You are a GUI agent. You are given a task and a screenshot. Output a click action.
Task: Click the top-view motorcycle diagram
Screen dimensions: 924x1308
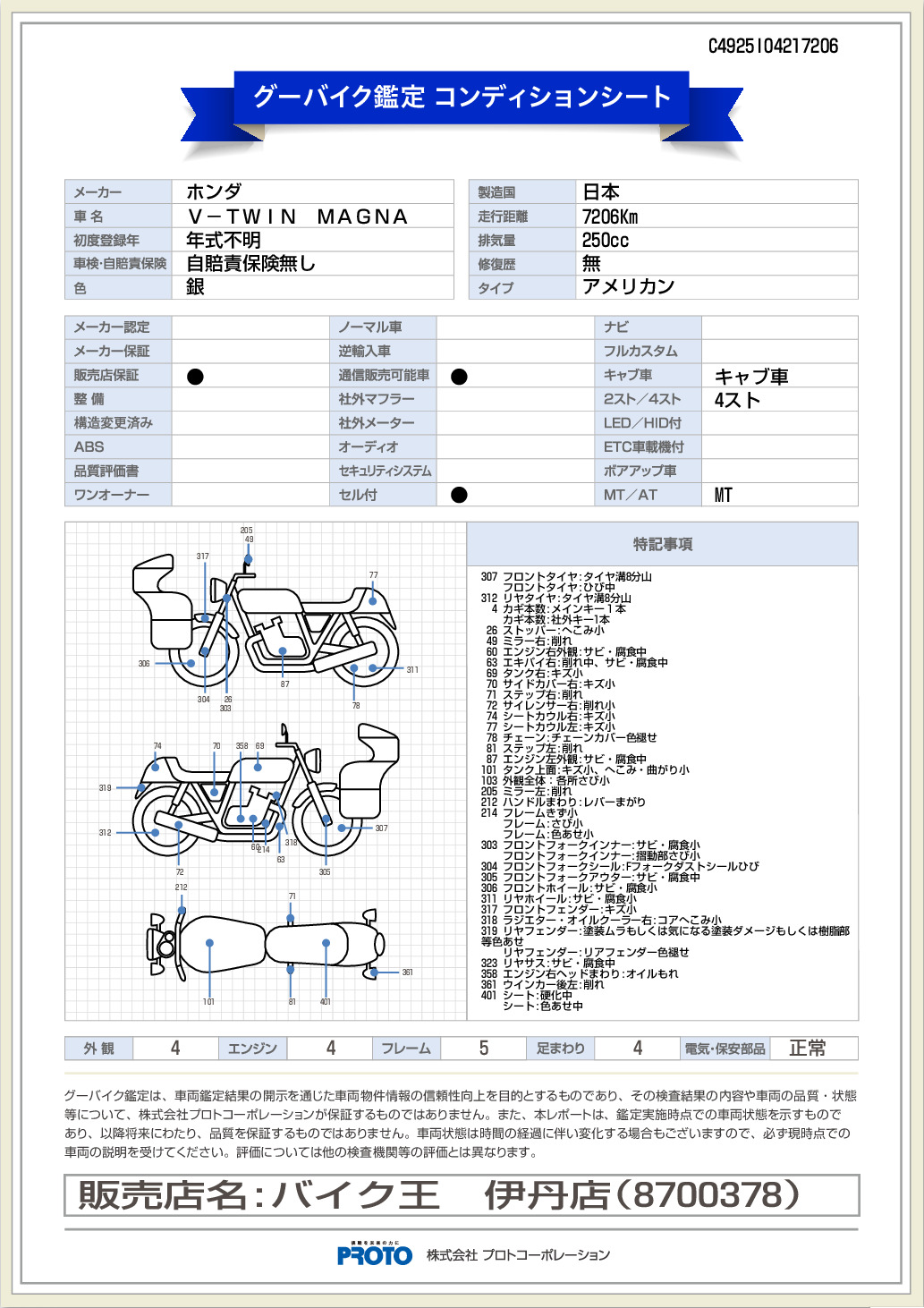click(266, 943)
